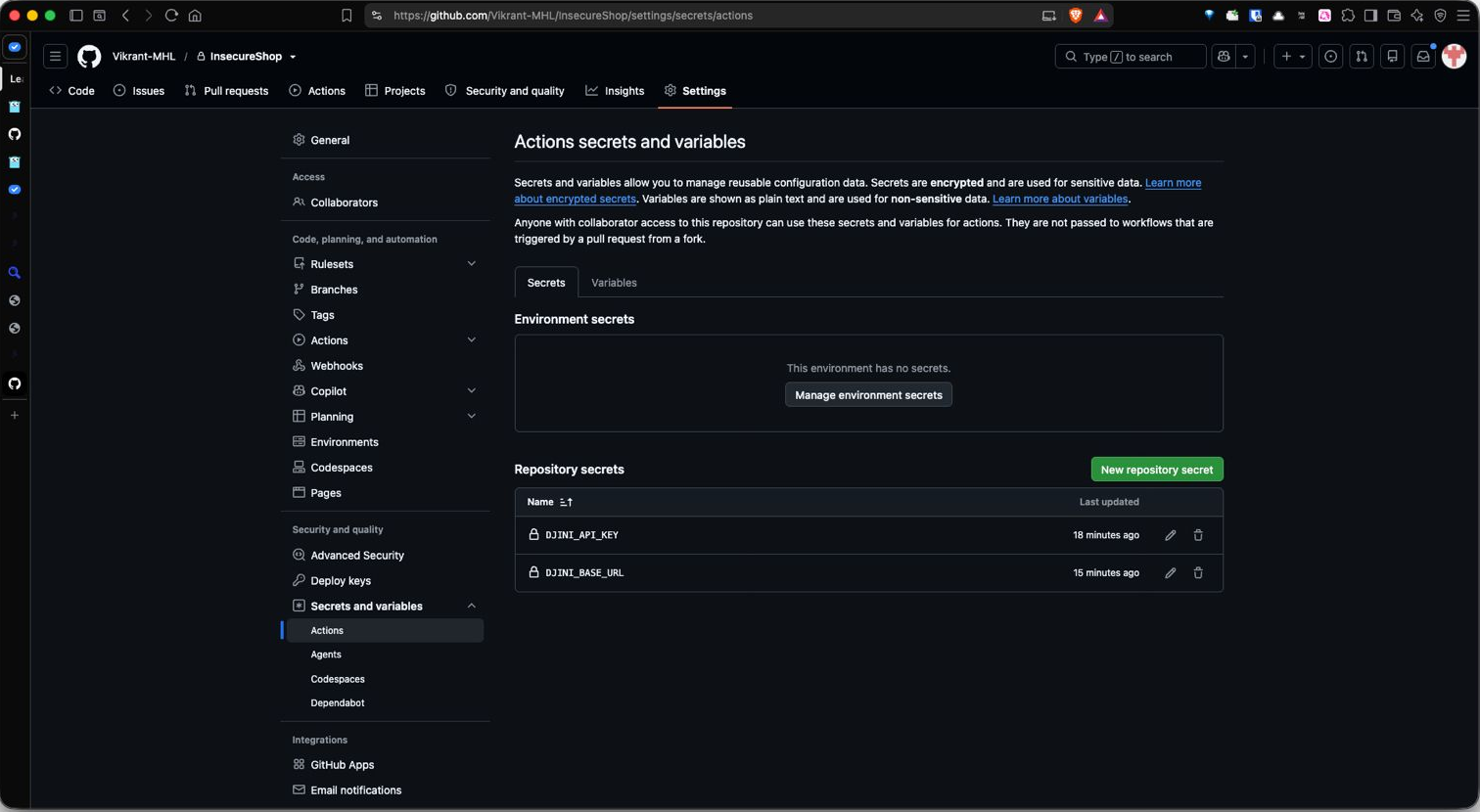Expand the sidebar Actions settings chevron

(x=471, y=340)
